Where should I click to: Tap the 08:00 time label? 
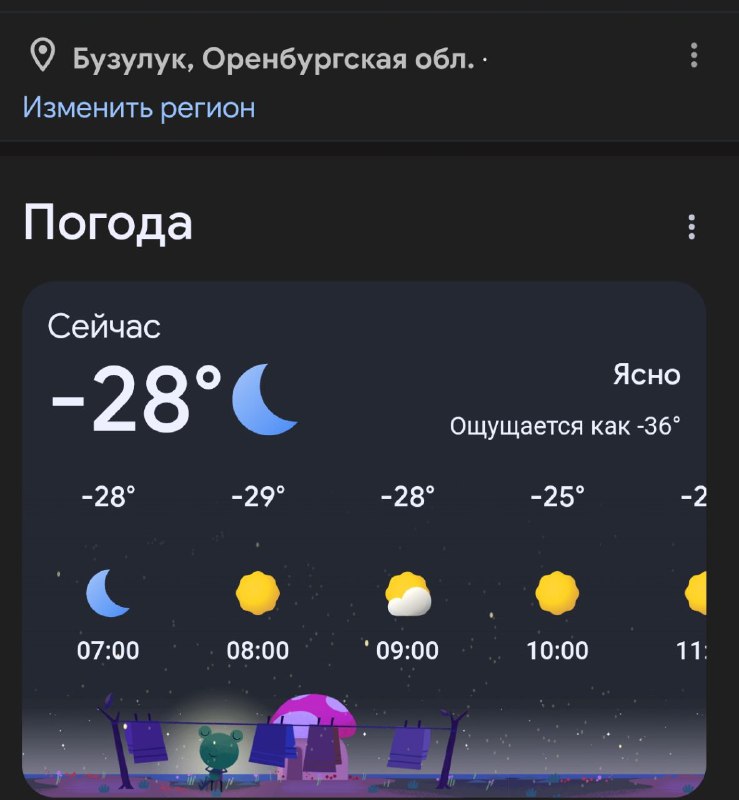(x=257, y=651)
